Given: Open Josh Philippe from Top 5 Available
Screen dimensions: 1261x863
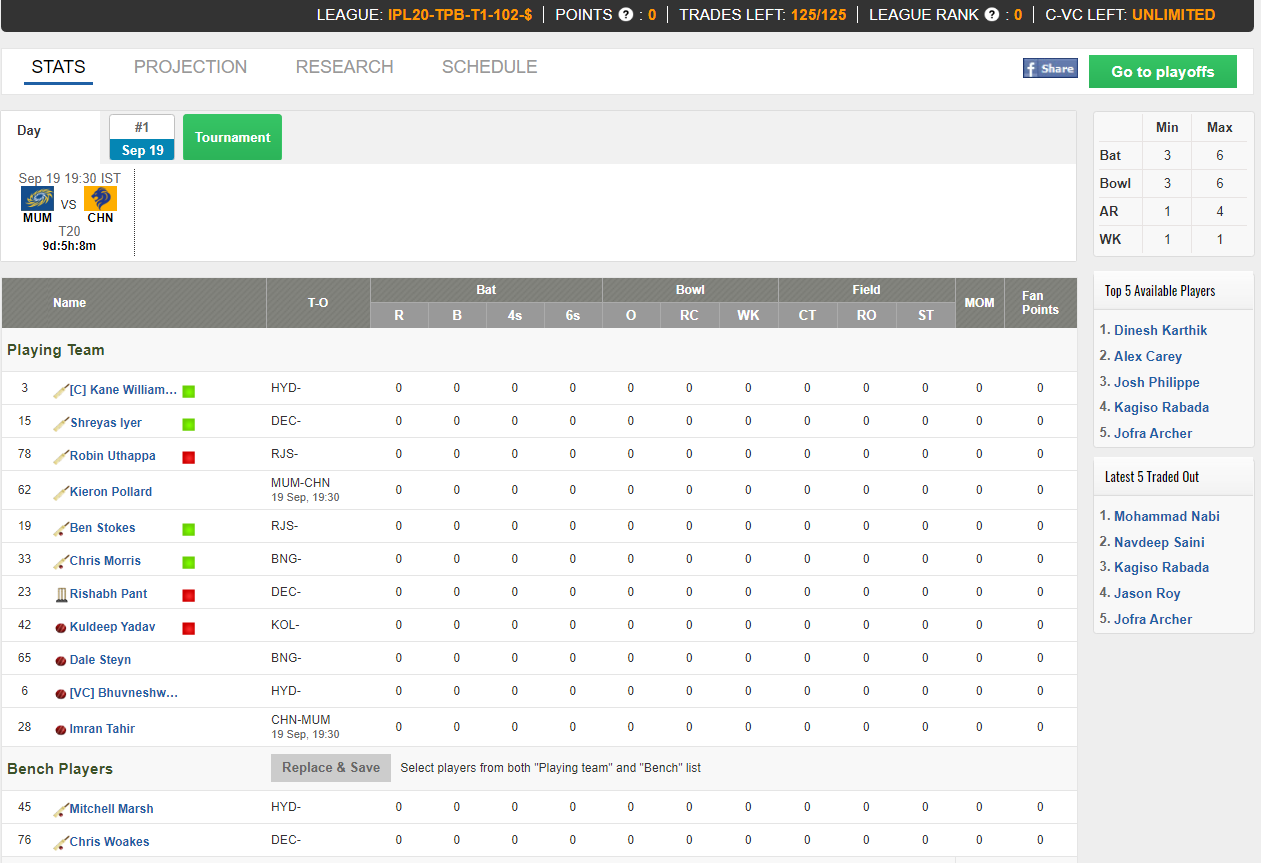Looking at the screenshot, I should point(1157,382).
